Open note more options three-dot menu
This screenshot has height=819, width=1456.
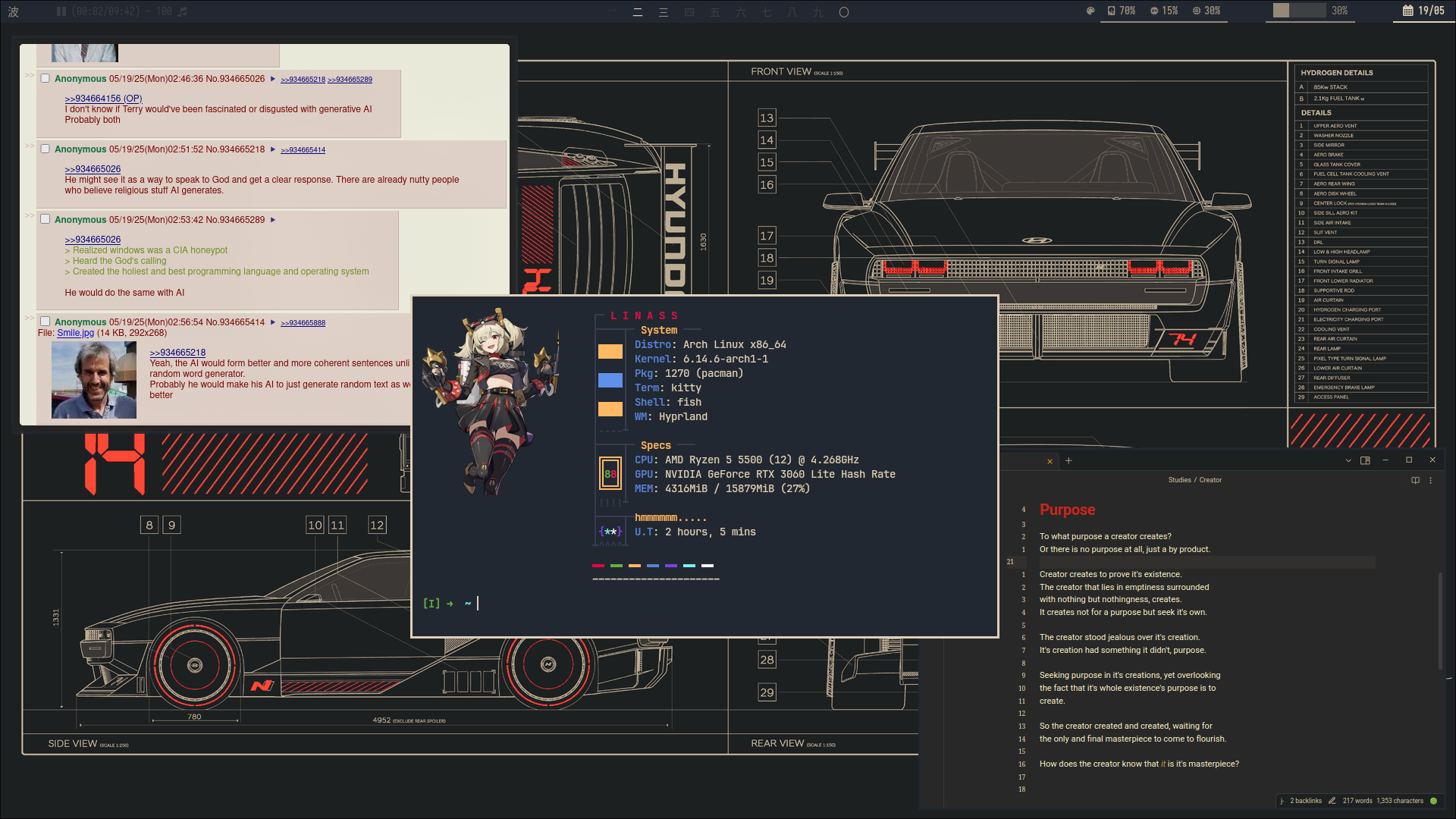tap(1431, 480)
